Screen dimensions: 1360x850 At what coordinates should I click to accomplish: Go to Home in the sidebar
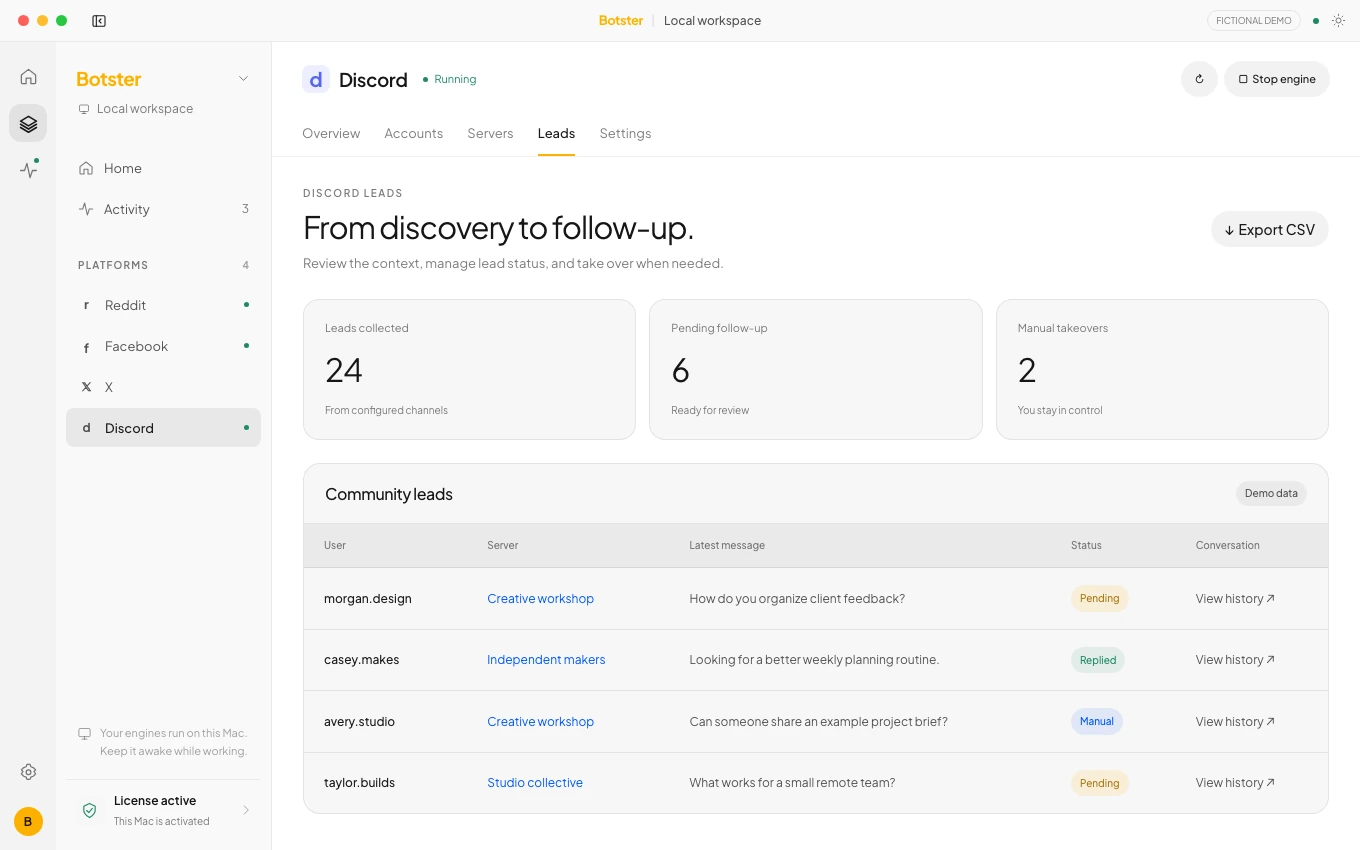tap(164, 169)
